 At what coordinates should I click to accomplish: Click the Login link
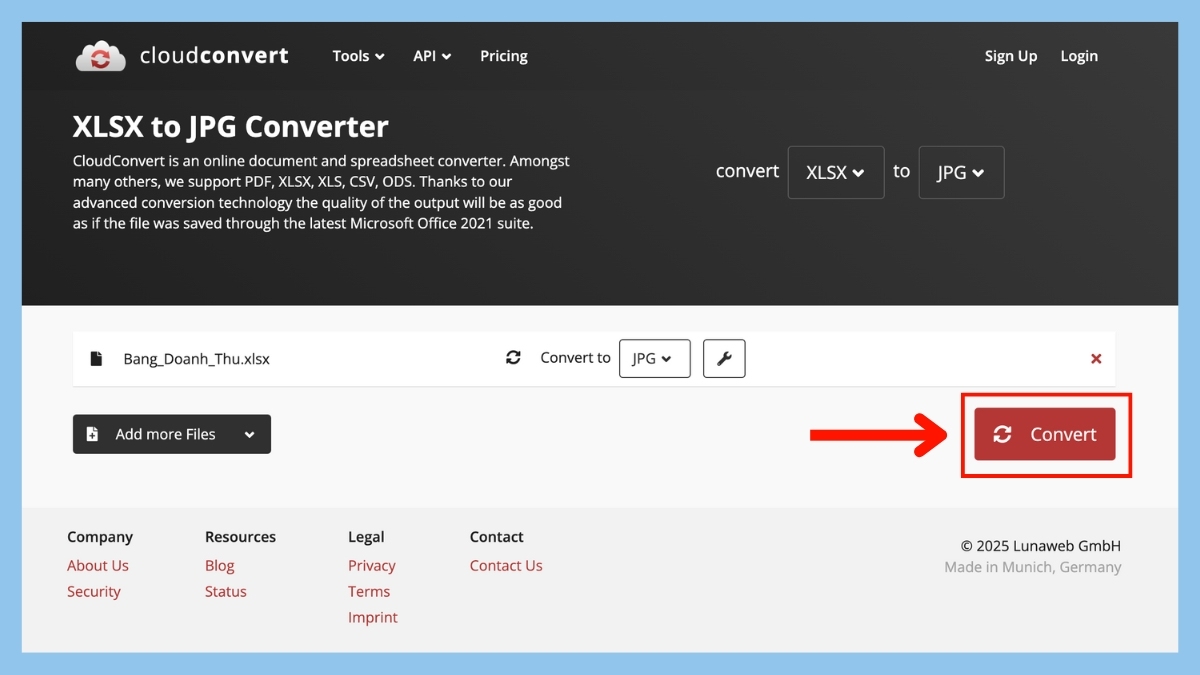[1079, 56]
